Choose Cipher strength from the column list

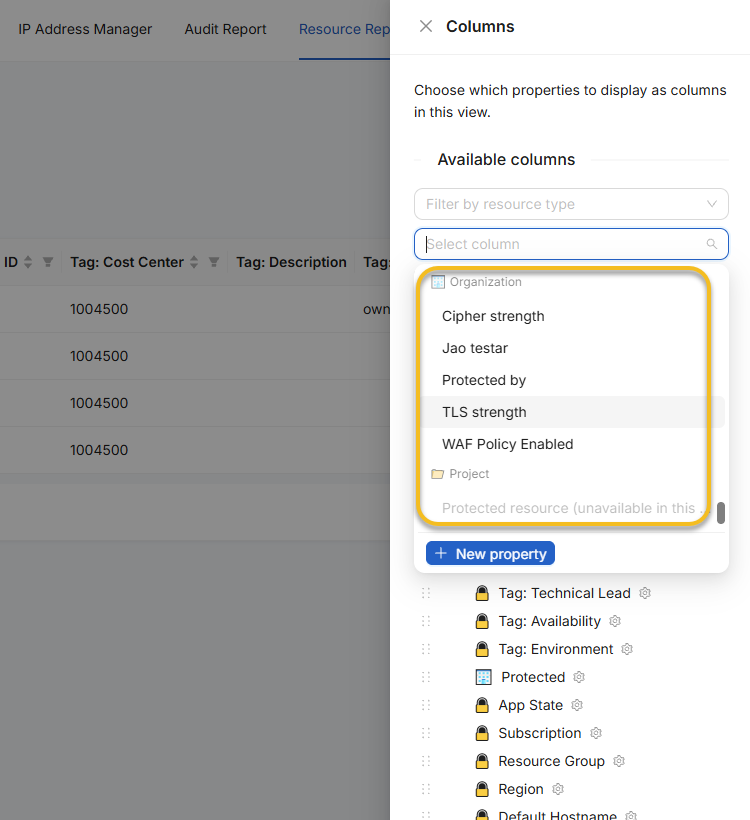(573, 316)
